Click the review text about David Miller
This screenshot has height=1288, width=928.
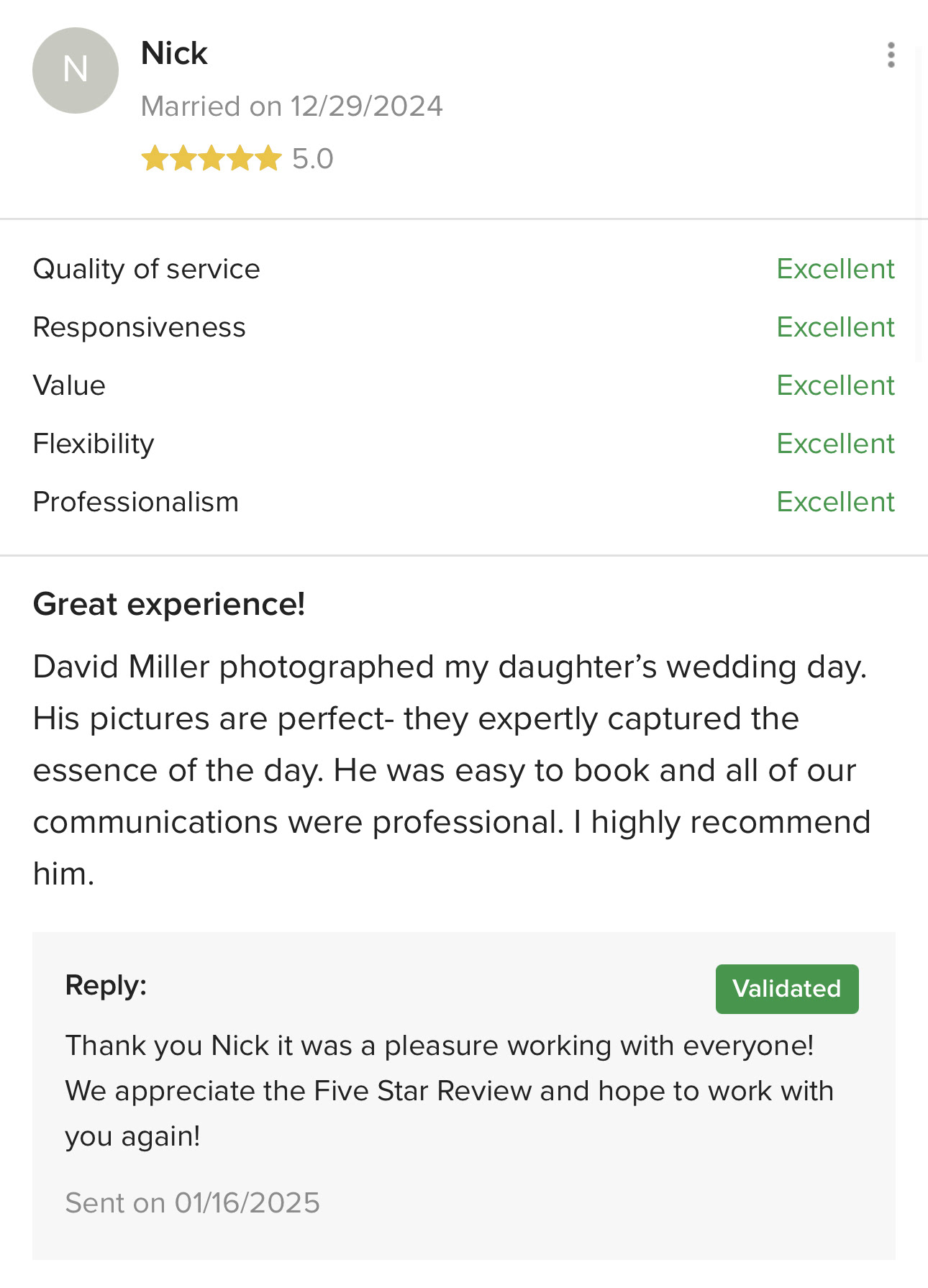pyautogui.click(x=451, y=770)
